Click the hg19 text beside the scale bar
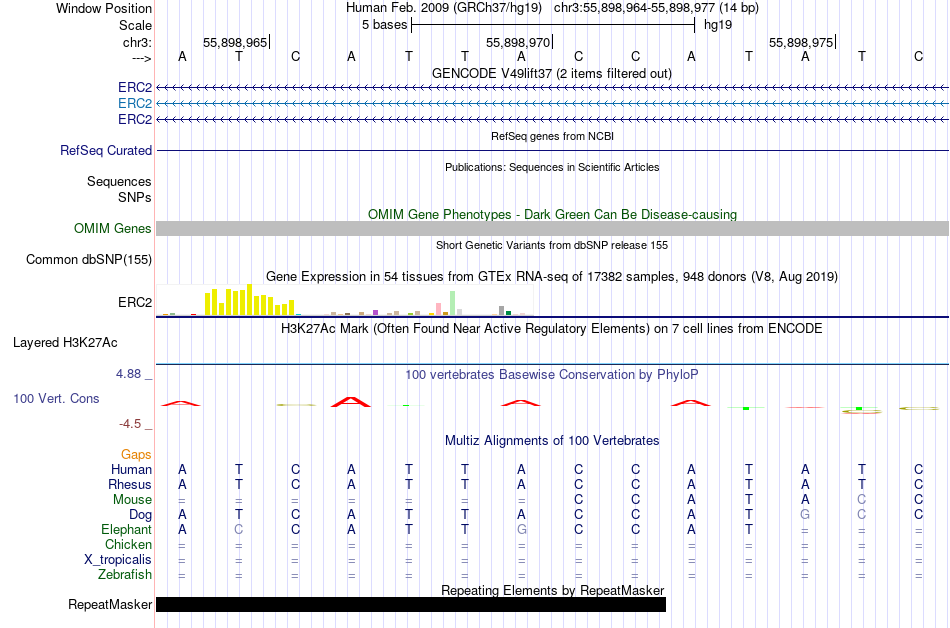 coord(718,25)
